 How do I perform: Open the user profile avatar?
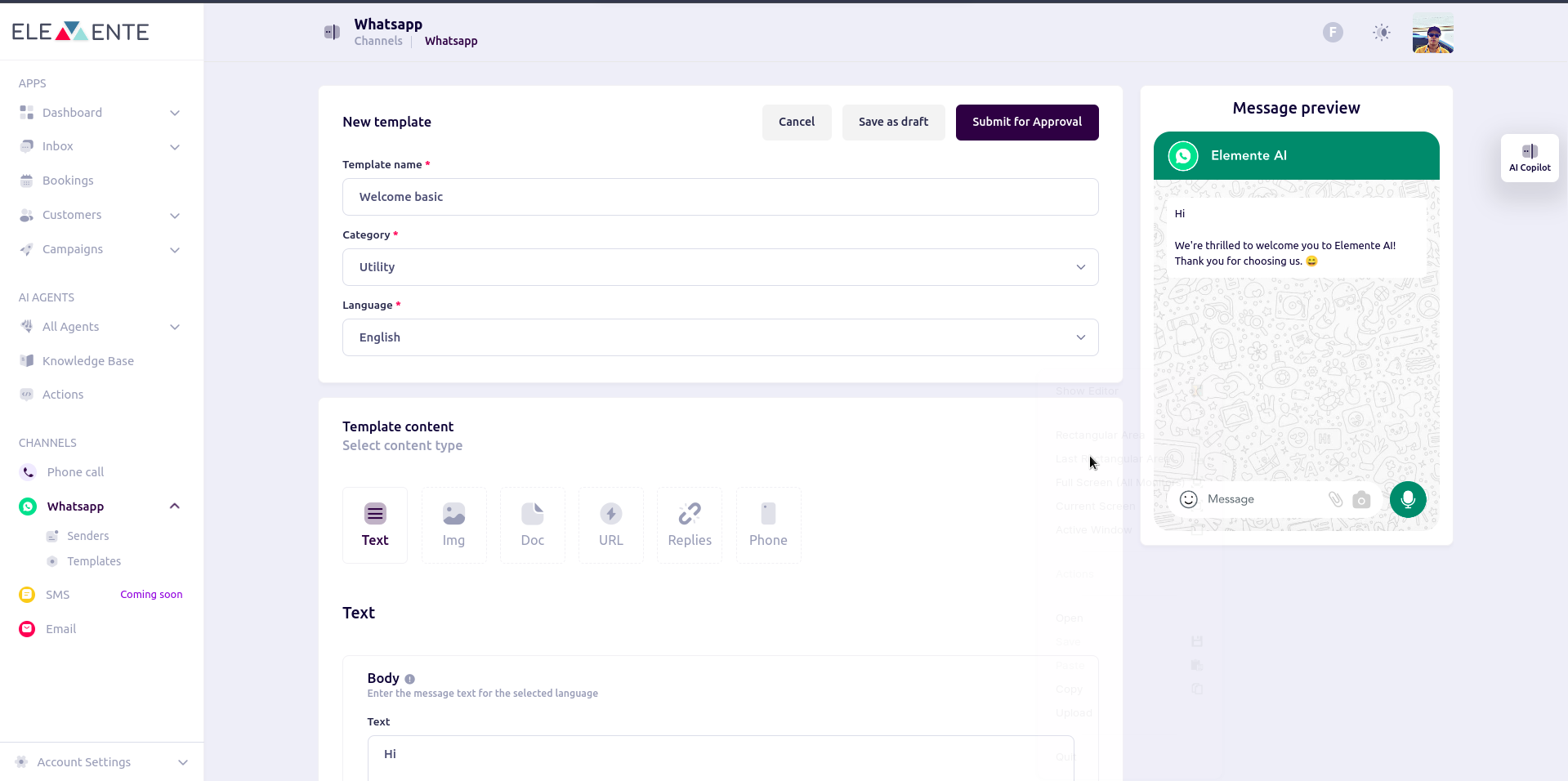click(x=1433, y=33)
